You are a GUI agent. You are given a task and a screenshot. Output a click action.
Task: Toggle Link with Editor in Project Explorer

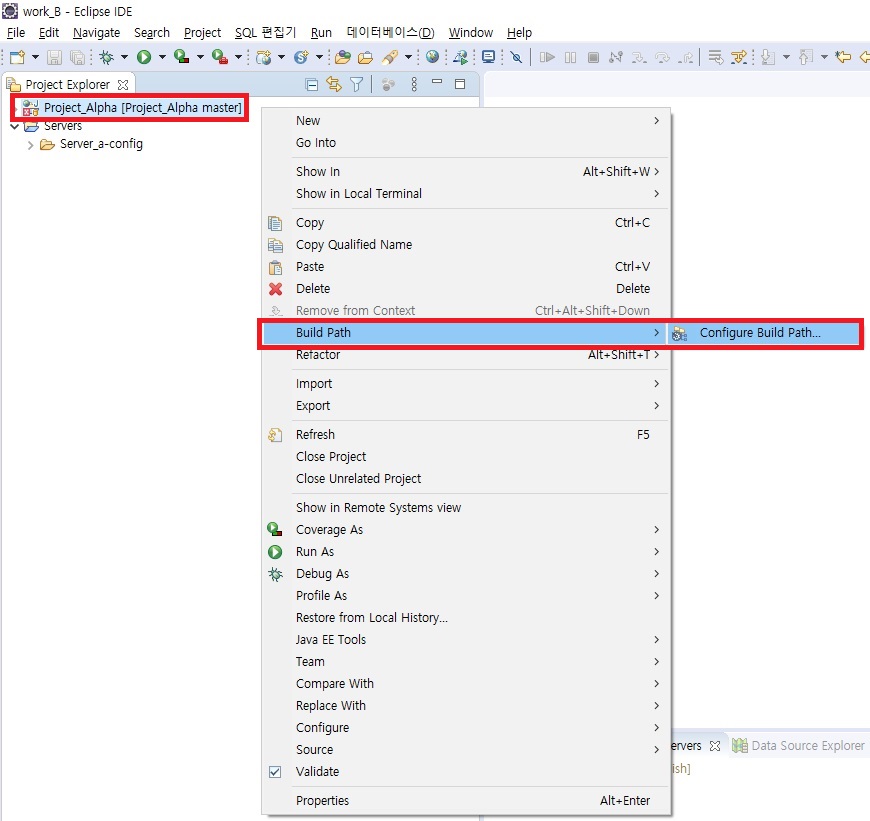pos(334,84)
